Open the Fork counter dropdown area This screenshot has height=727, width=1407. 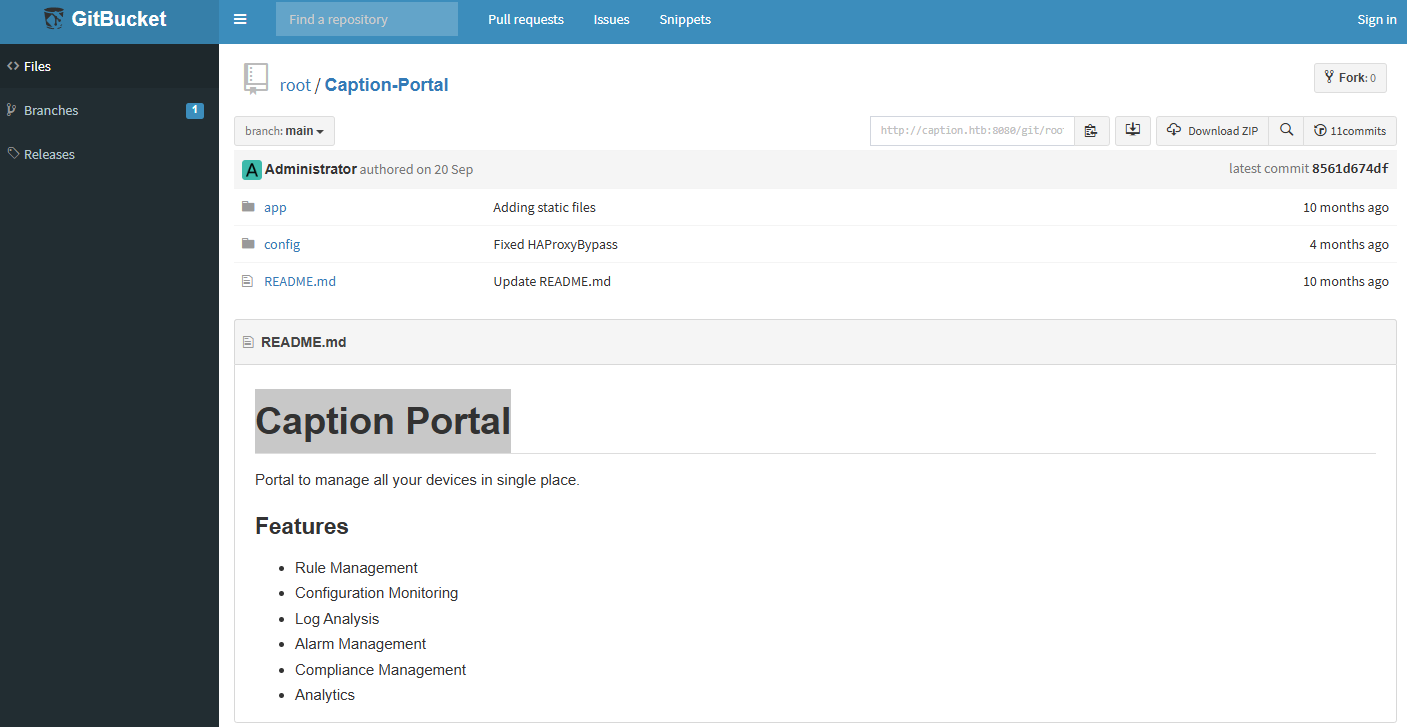[x=1350, y=77]
